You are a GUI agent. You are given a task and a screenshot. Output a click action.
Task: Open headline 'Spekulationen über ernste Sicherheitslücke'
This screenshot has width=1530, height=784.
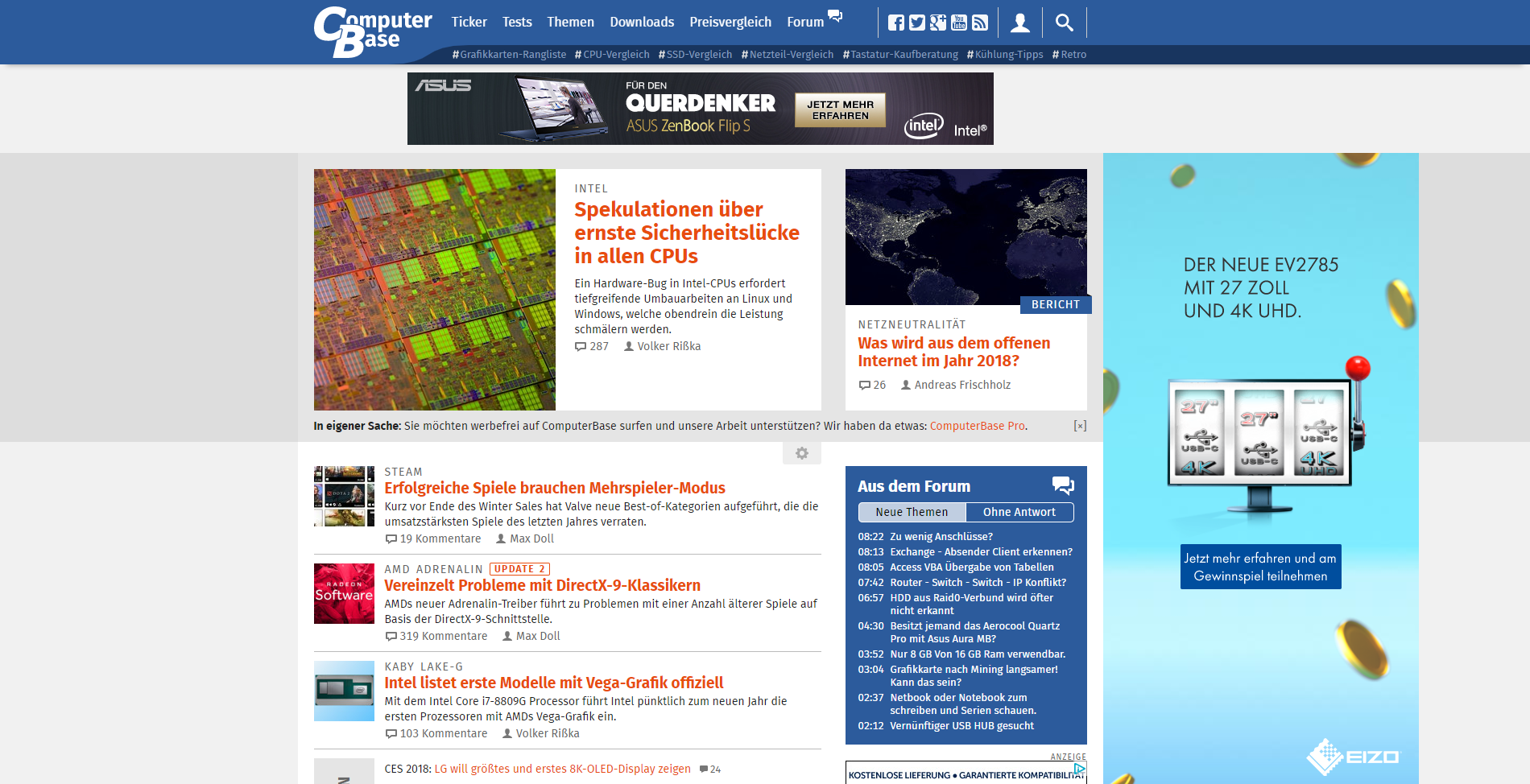coord(687,233)
